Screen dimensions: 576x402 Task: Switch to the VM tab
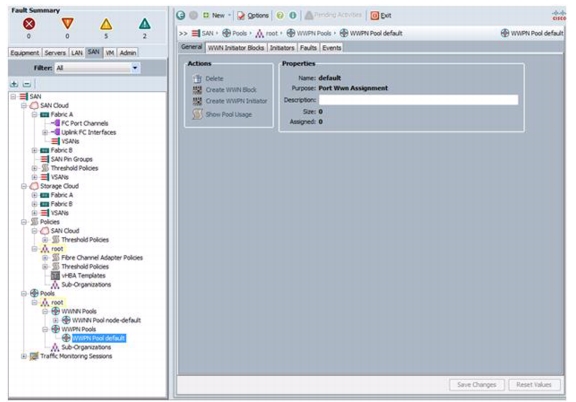pyautogui.click(x=110, y=53)
